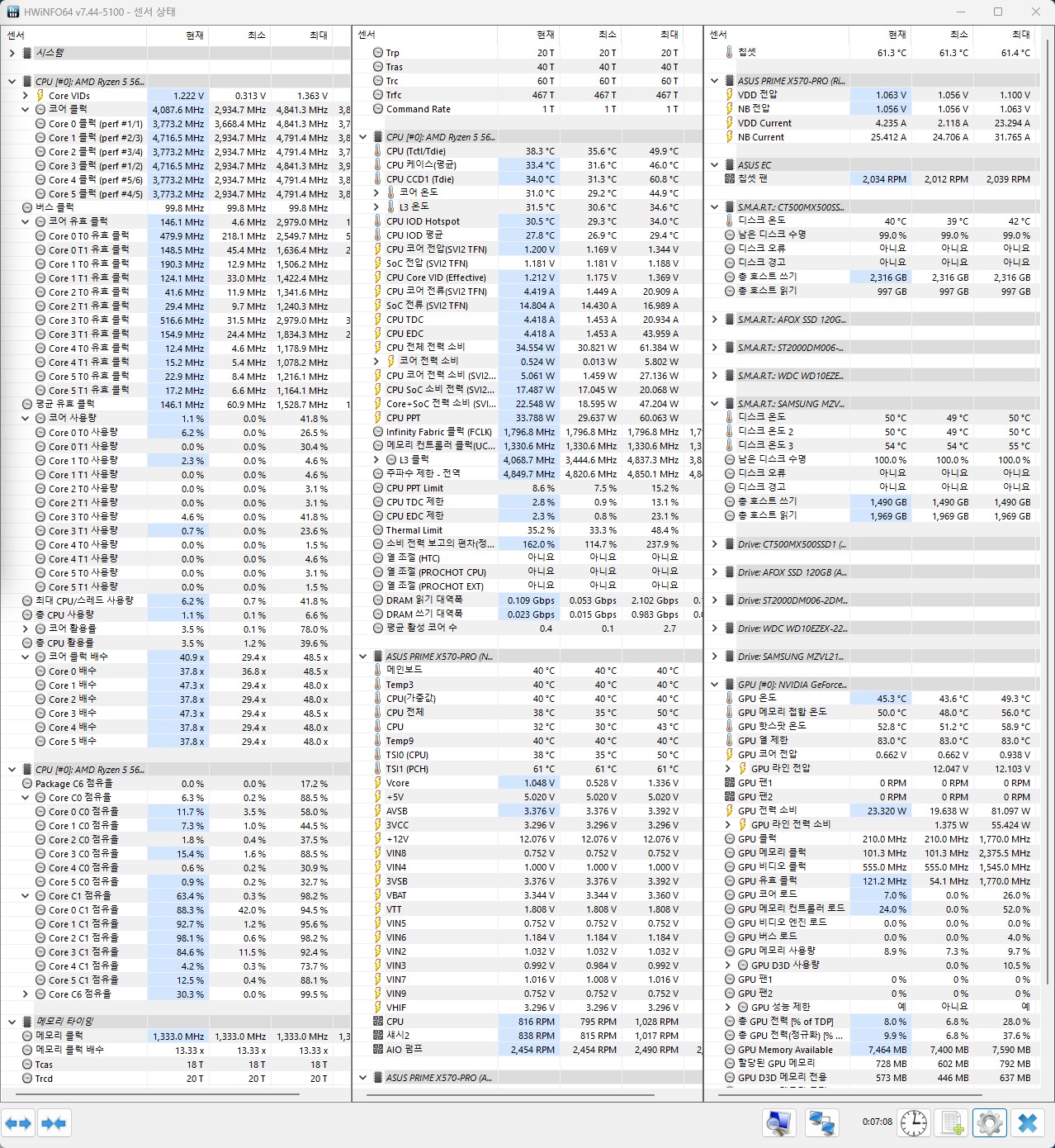
Task: Start logging with the sheet-plus icon
Action: (952, 1123)
